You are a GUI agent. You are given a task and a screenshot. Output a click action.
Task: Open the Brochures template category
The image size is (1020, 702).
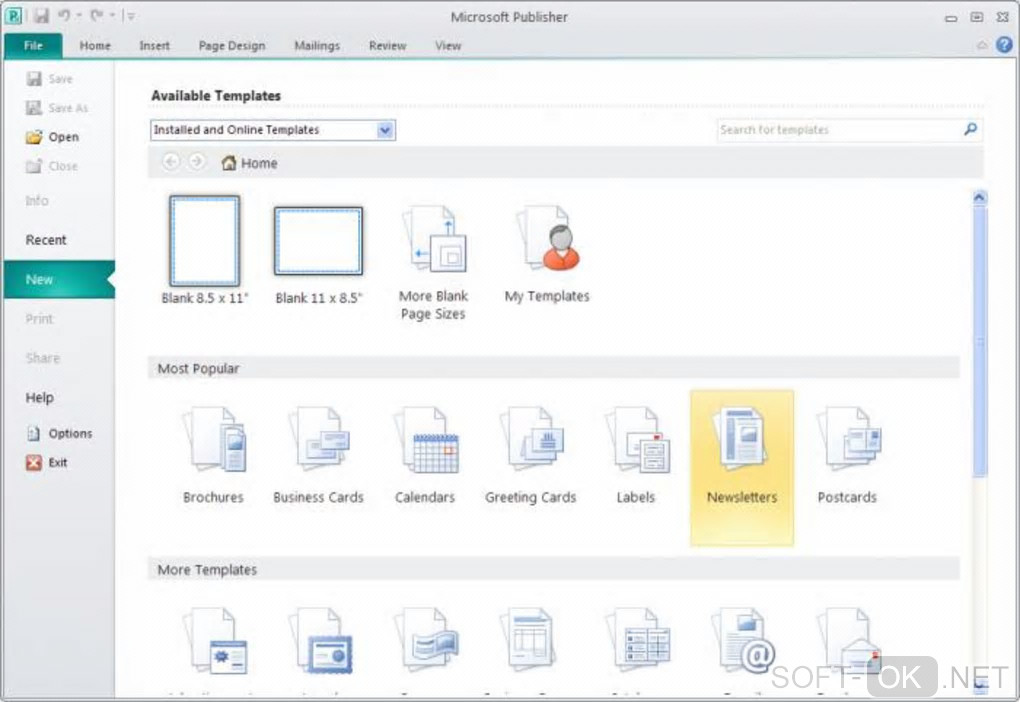tap(213, 455)
